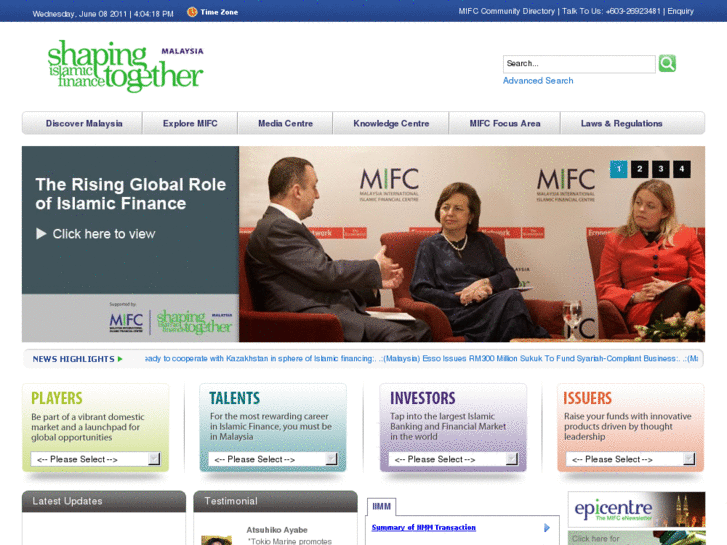Go to banner slide 2
Viewport: 727px width, 545px height.
[639, 169]
